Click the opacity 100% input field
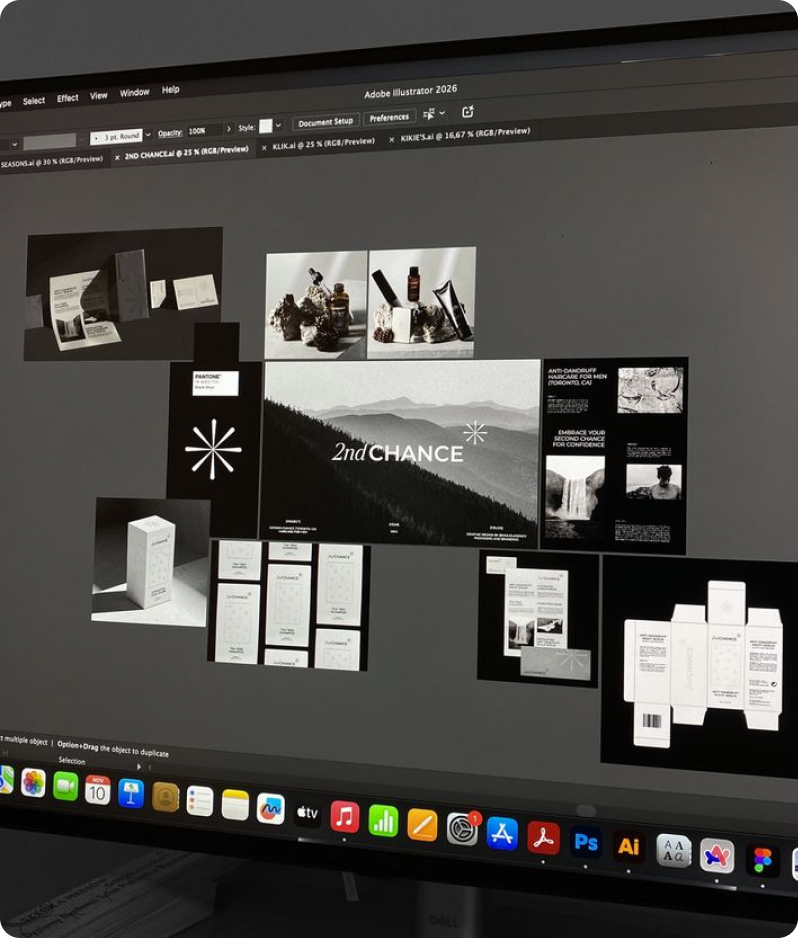 [203, 130]
